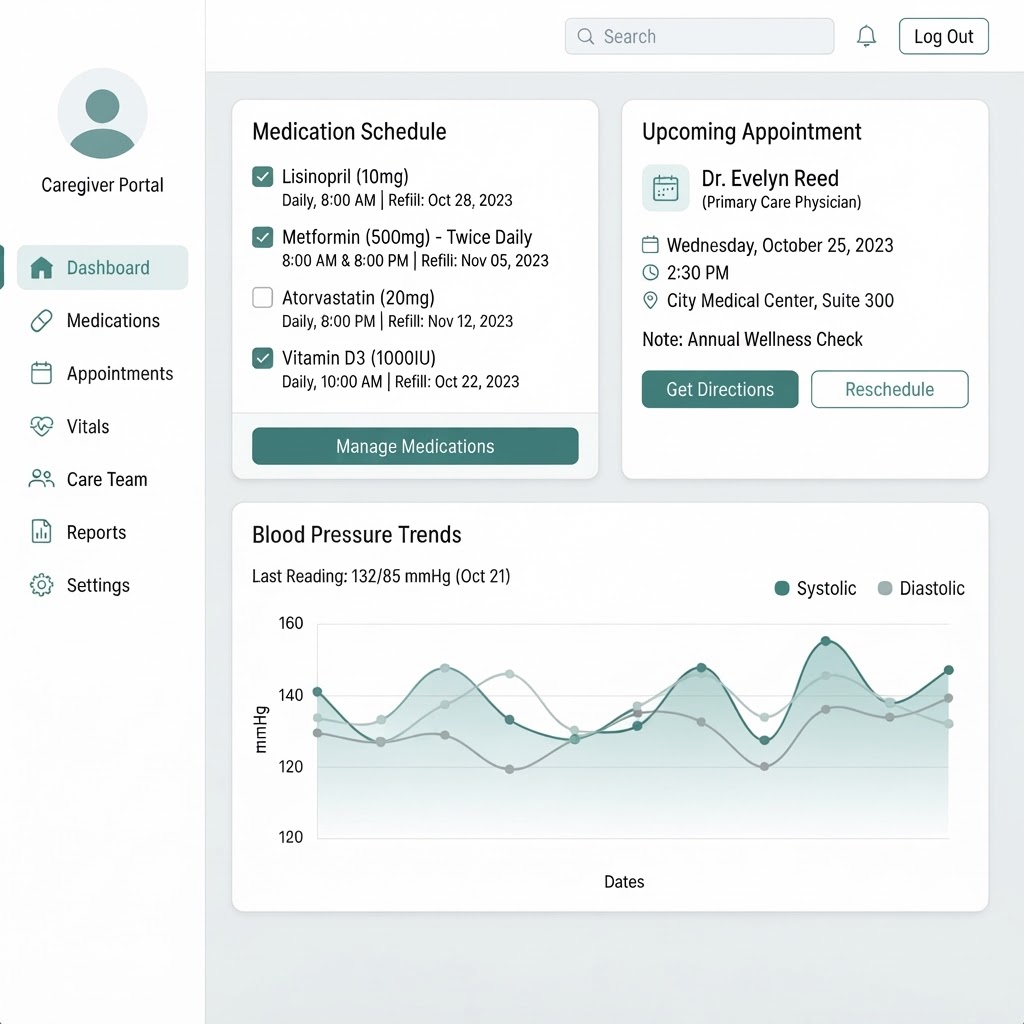Click the Vitals heartbeat icon
The width and height of the screenshot is (1024, 1024).
pos(42,426)
